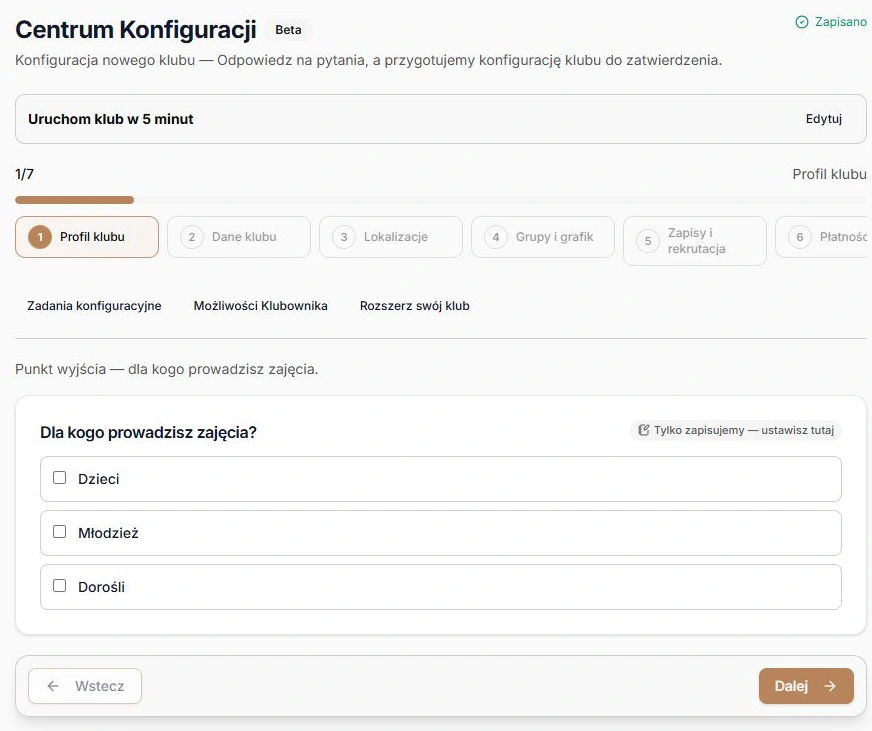Click step number 3 circle icon
This screenshot has height=731, width=872.
coord(344,238)
